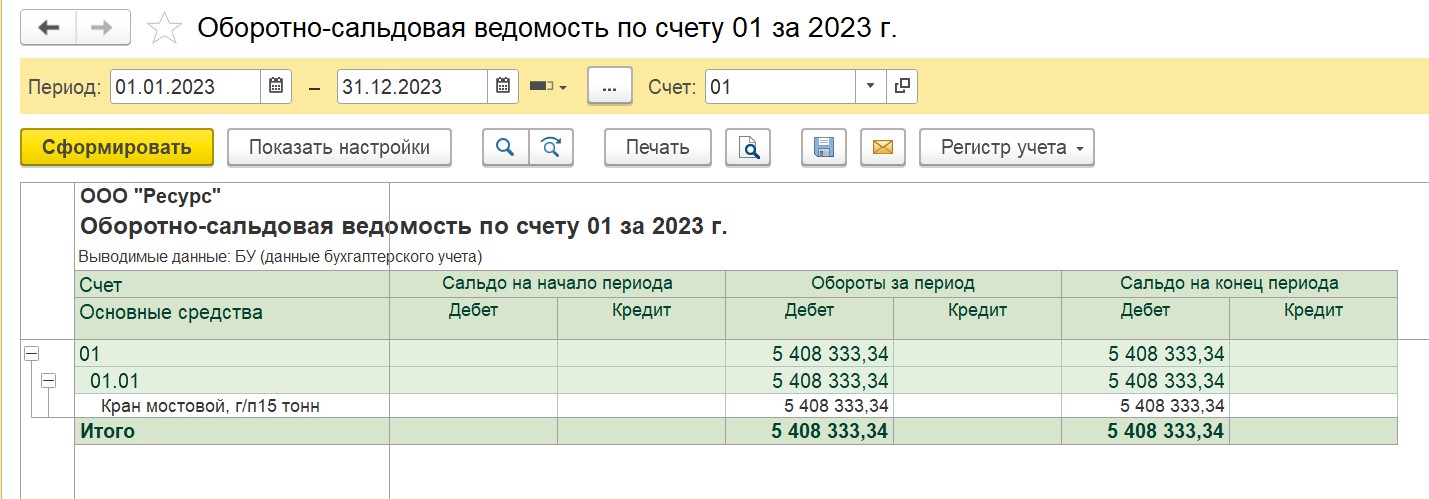Collapse the account 01 tree row
The width and height of the screenshot is (1429, 499).
31,353
